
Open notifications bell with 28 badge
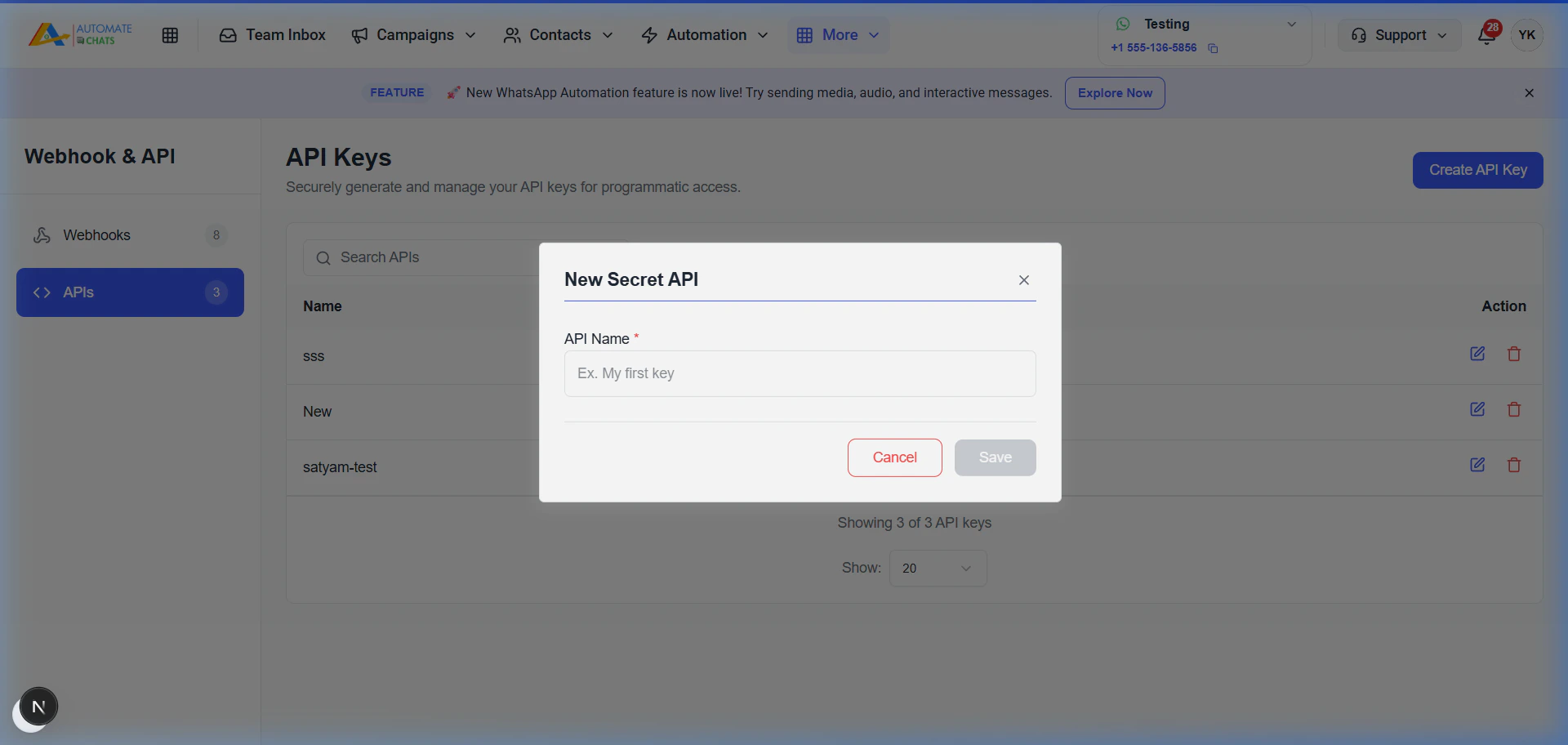[1487, 35]
